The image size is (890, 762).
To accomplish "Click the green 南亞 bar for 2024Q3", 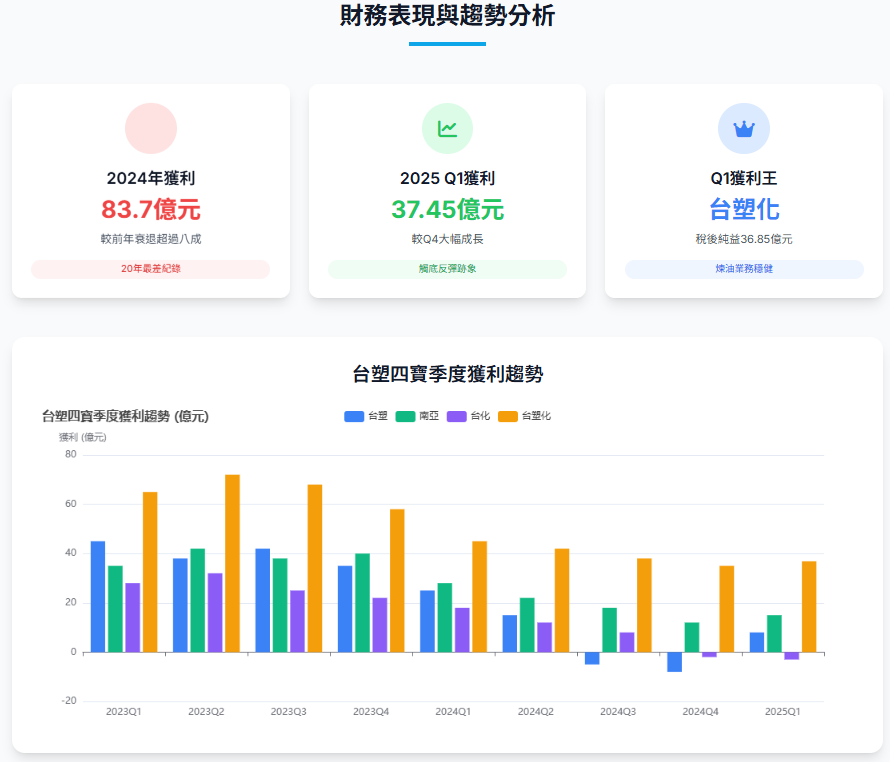I will pos(610,630).
